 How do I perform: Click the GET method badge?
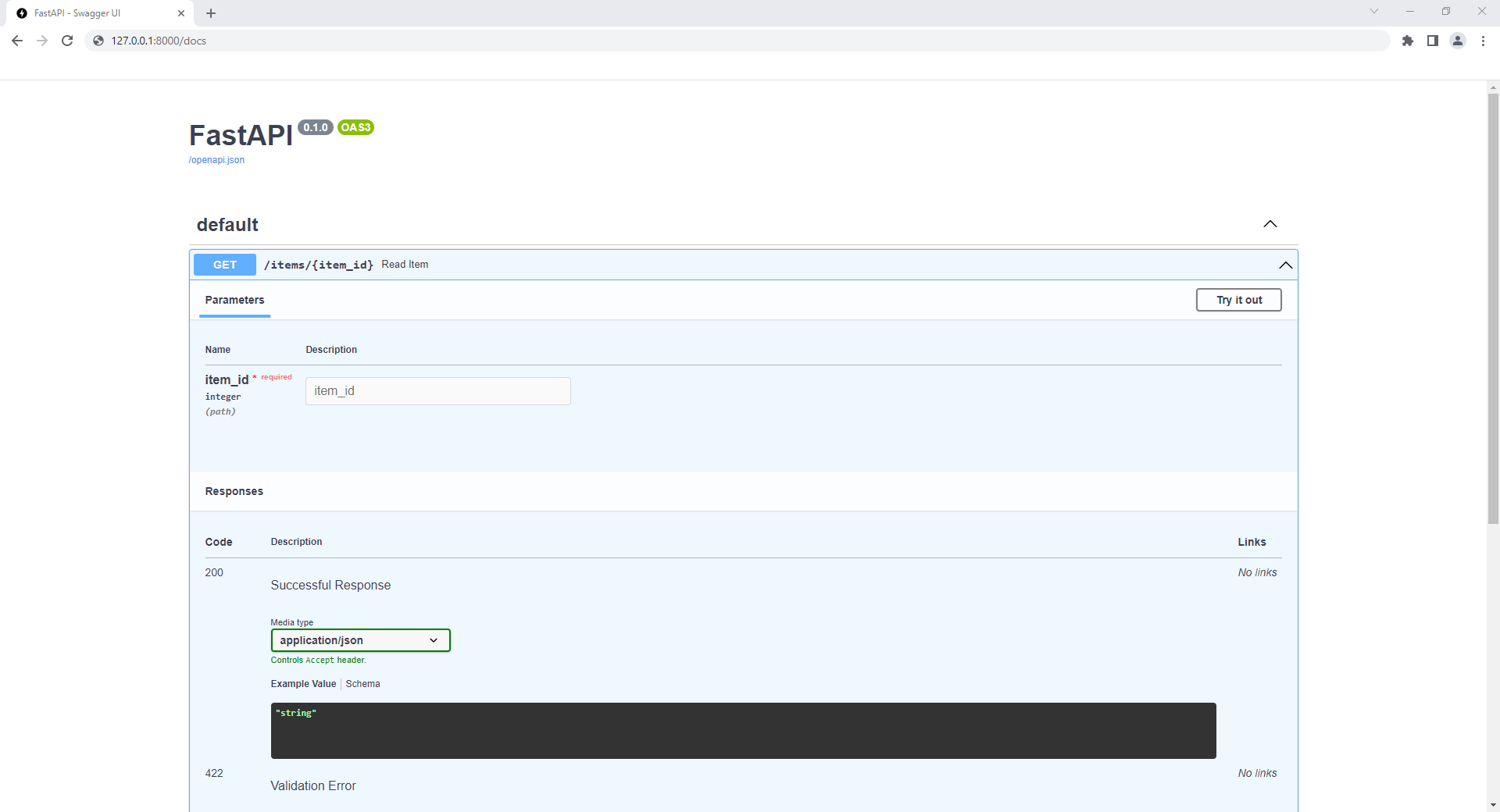pos(225,265)
